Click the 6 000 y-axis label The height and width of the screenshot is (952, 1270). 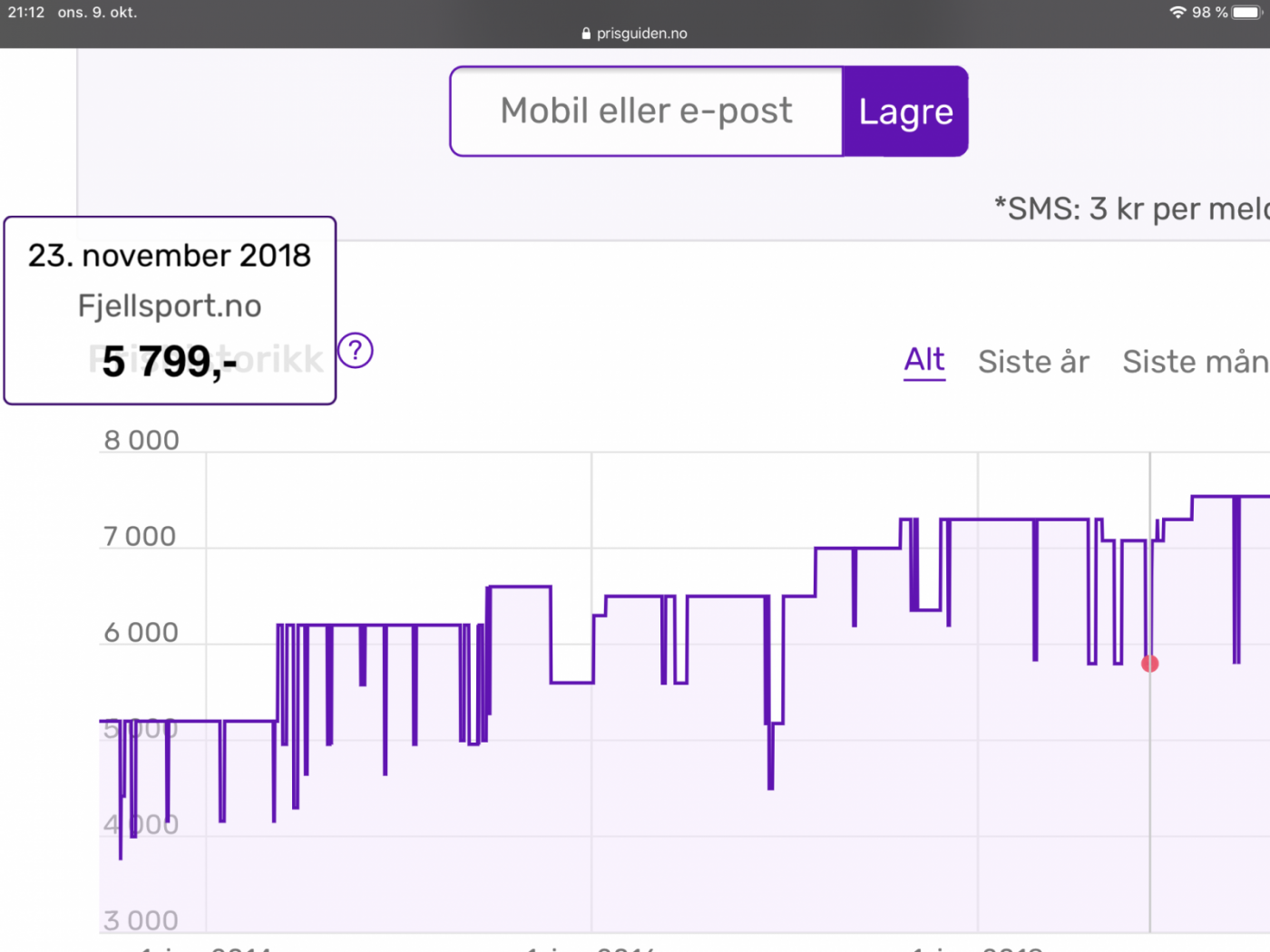[142, 633]
